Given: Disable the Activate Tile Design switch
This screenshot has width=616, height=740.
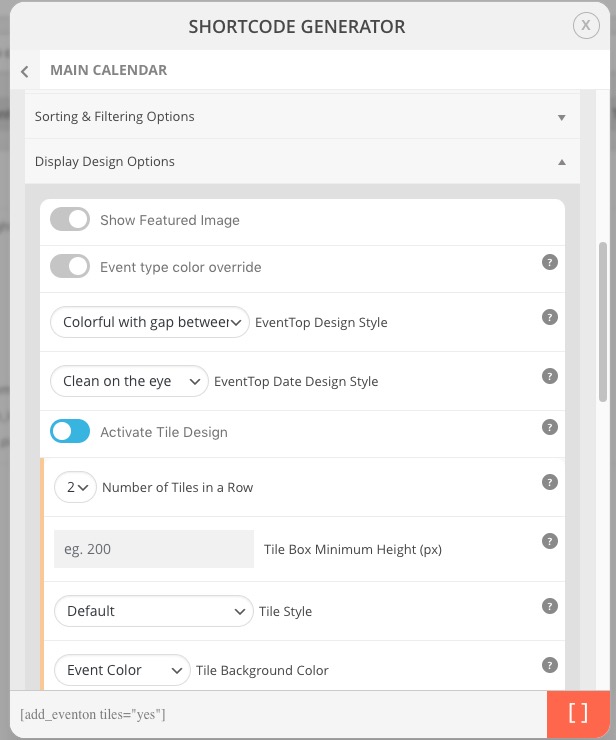Looking at the screenshot, I should (70, 432).
